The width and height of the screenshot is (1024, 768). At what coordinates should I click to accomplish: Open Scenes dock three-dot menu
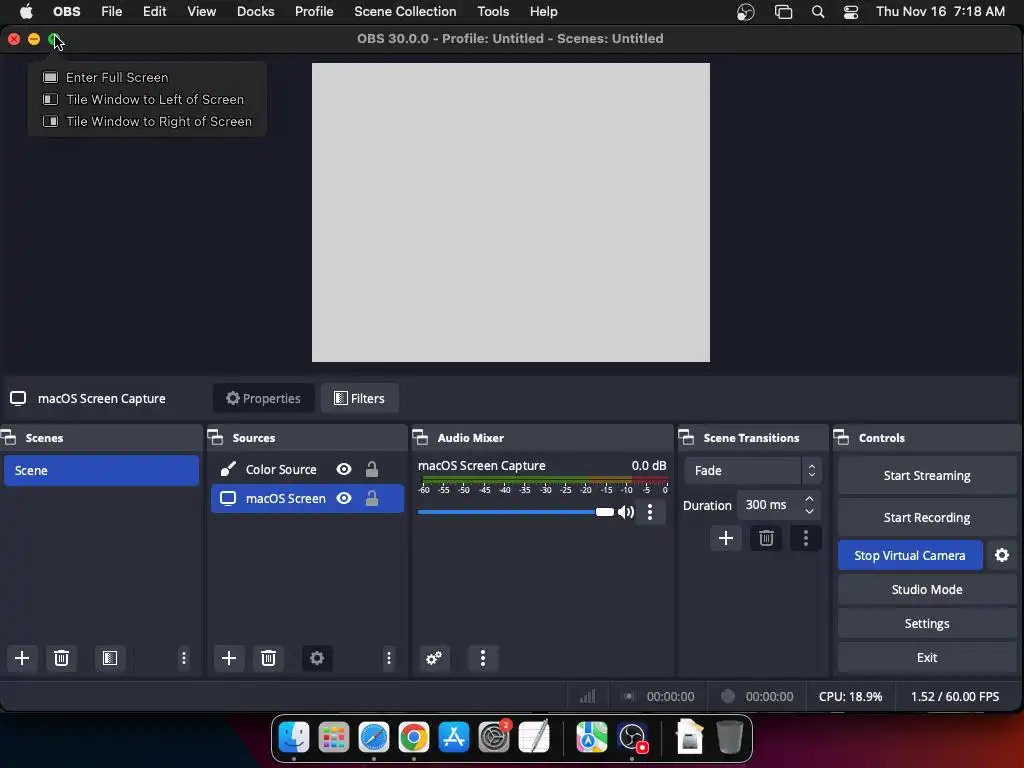(184, 658)
